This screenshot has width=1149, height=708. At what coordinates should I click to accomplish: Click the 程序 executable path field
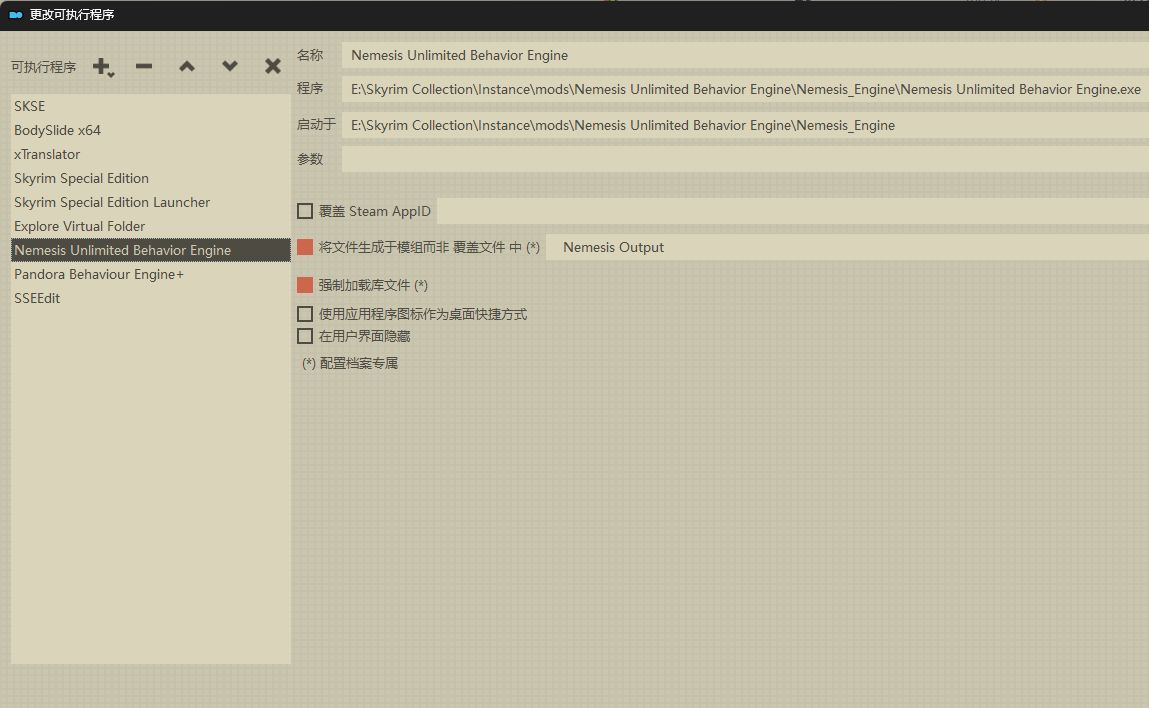point(745,89)
